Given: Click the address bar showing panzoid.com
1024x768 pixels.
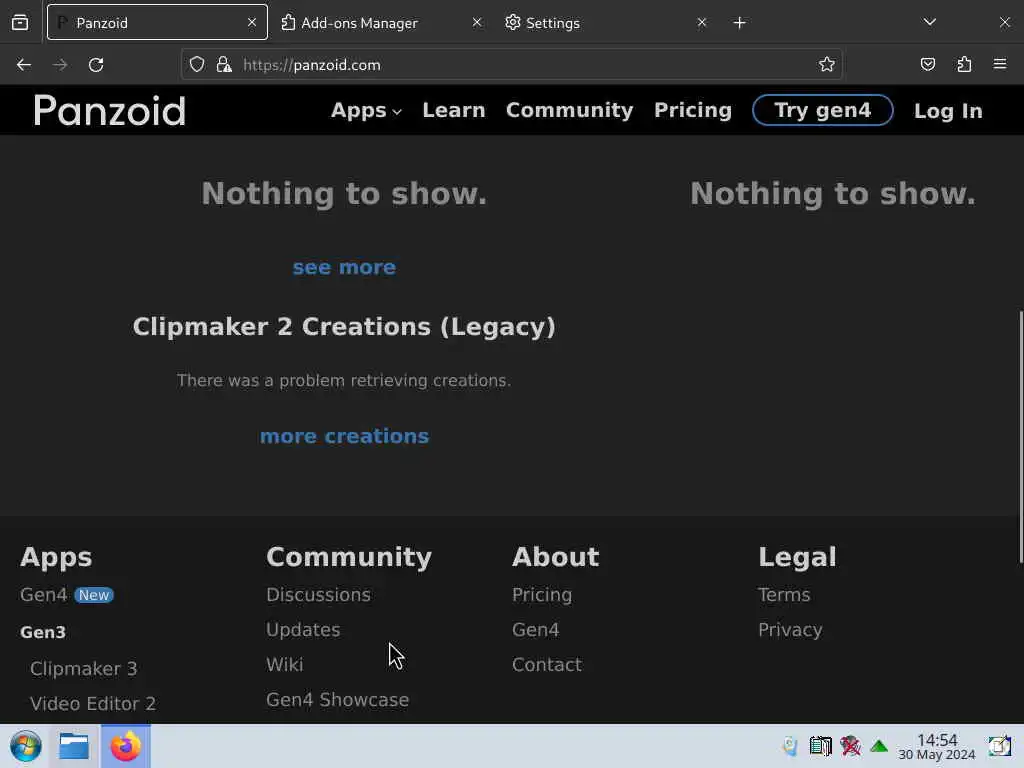Looking at the screenshot, I should (511, 65).
